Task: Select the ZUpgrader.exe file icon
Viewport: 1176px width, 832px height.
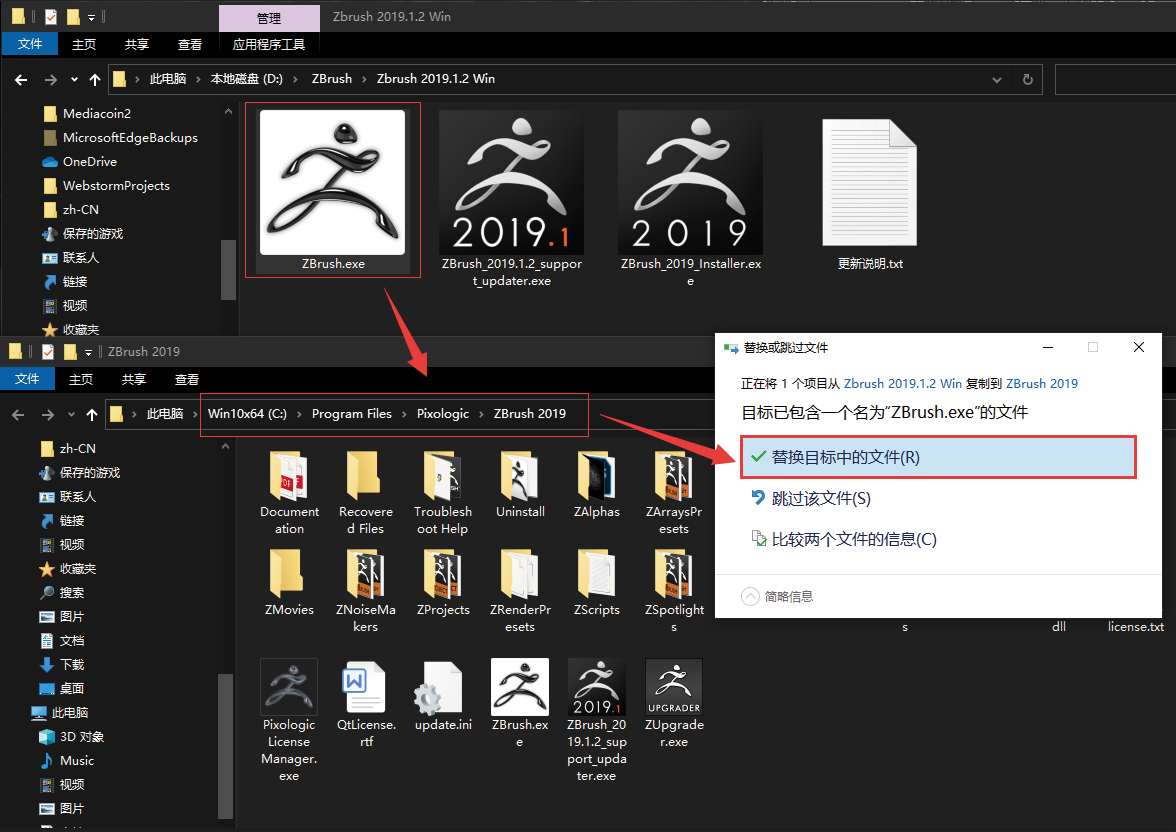Action: click(x=673, y=687)
